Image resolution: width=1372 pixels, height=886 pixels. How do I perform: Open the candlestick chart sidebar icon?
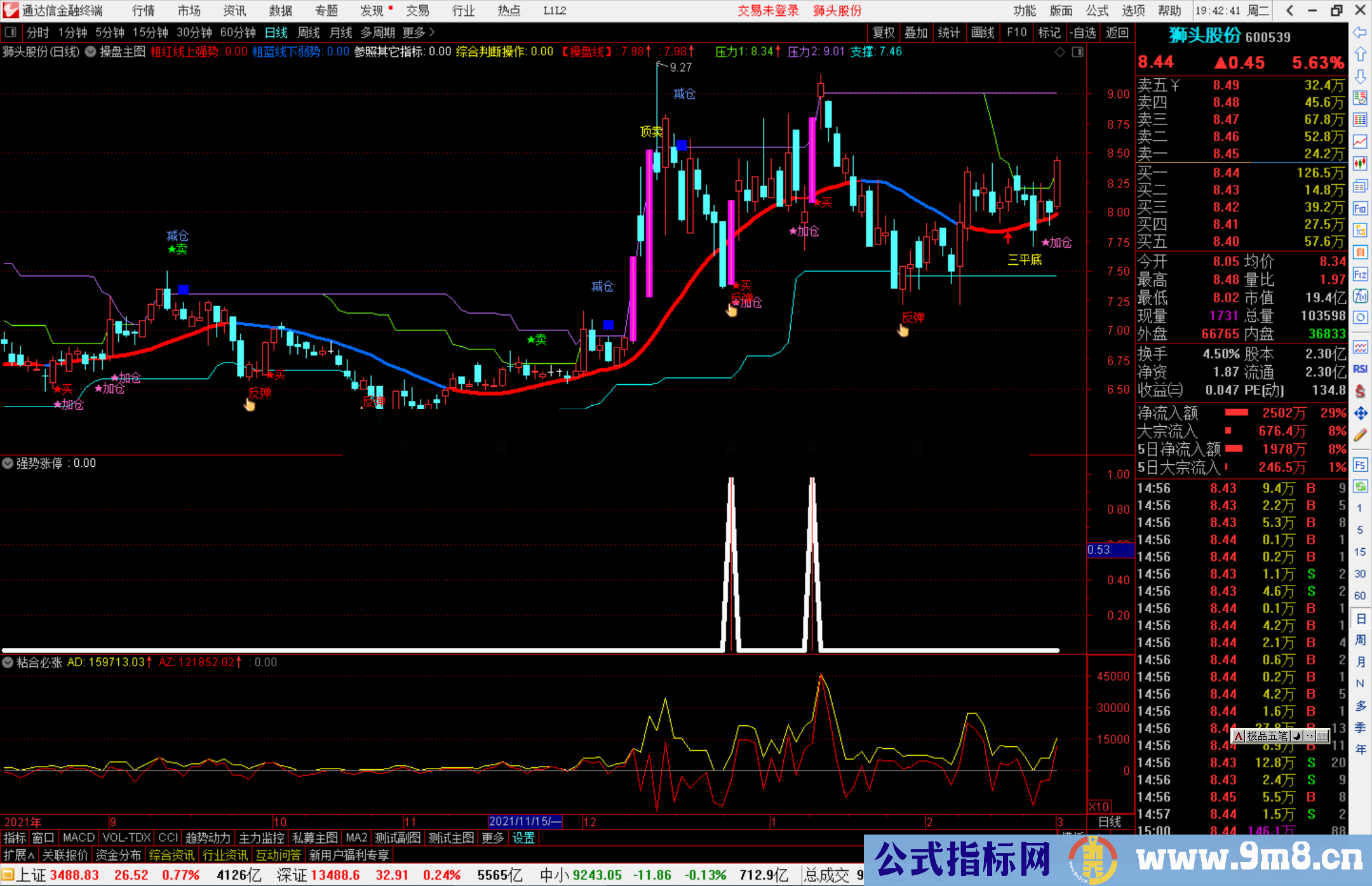(1360, 164)
